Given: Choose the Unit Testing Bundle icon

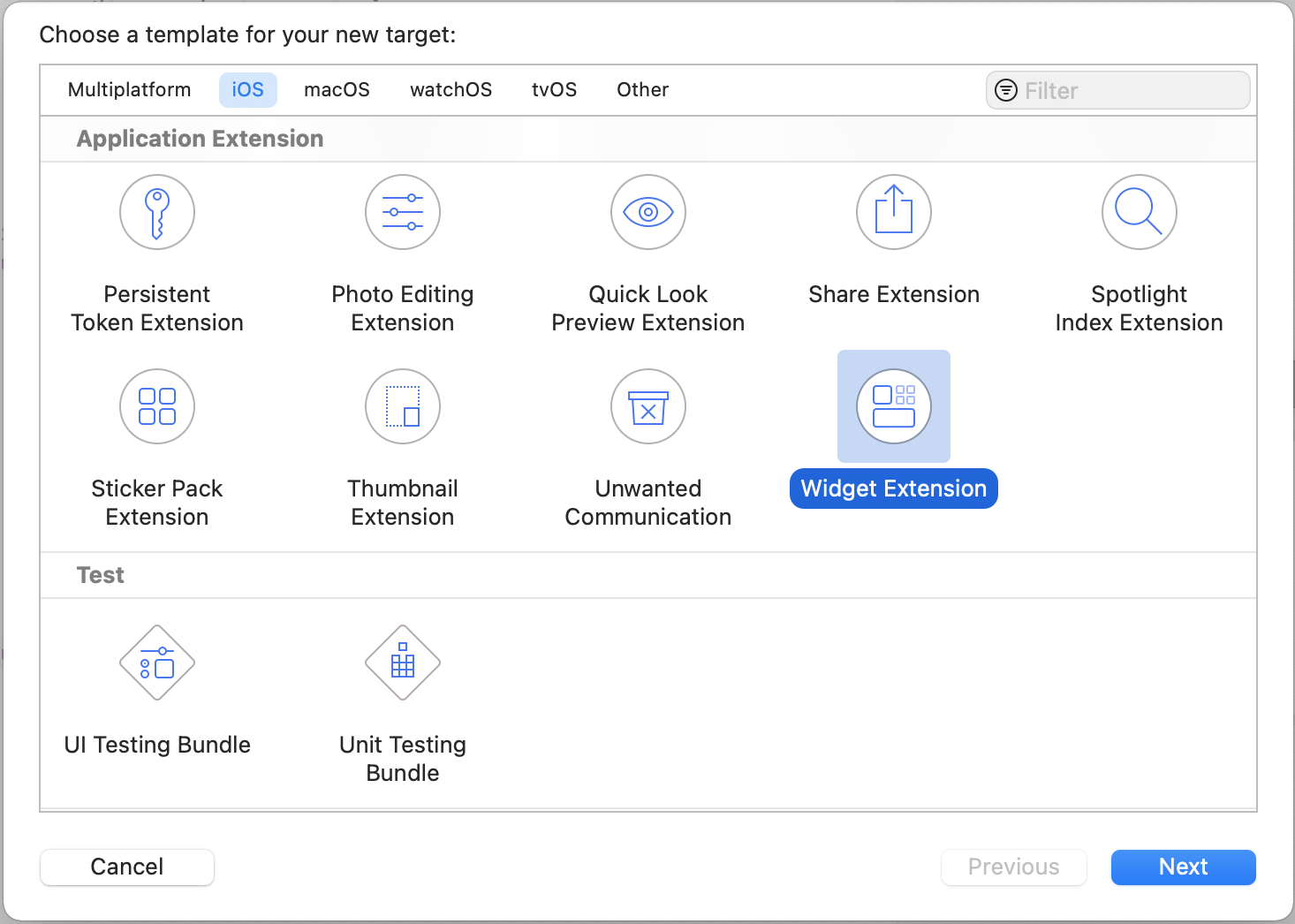Looking at the screenshot, I should pos(403,663).
